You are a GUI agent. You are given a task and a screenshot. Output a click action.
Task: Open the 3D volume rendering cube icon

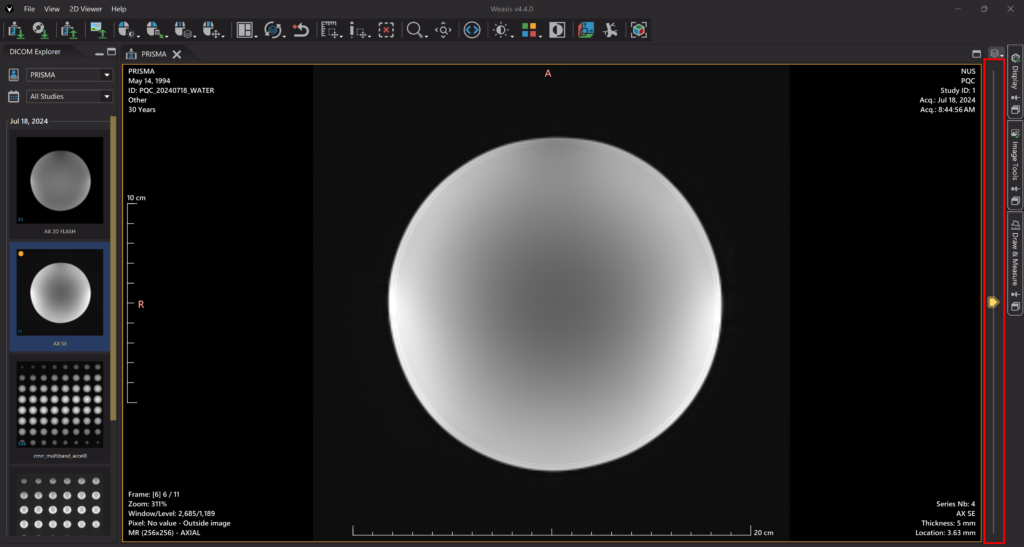pos(638,30)
